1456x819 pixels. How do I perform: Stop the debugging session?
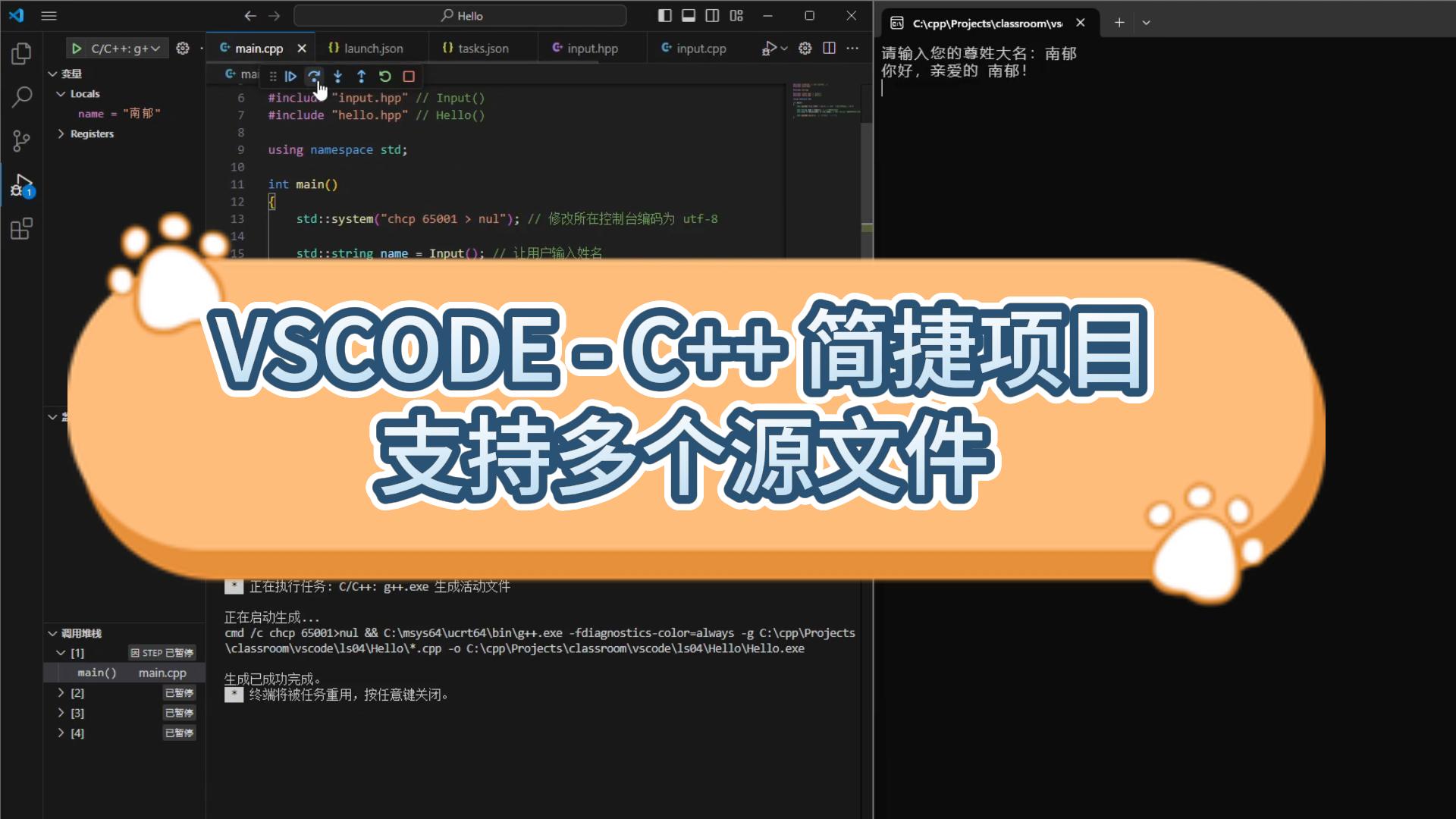click(x=409, y=76)
